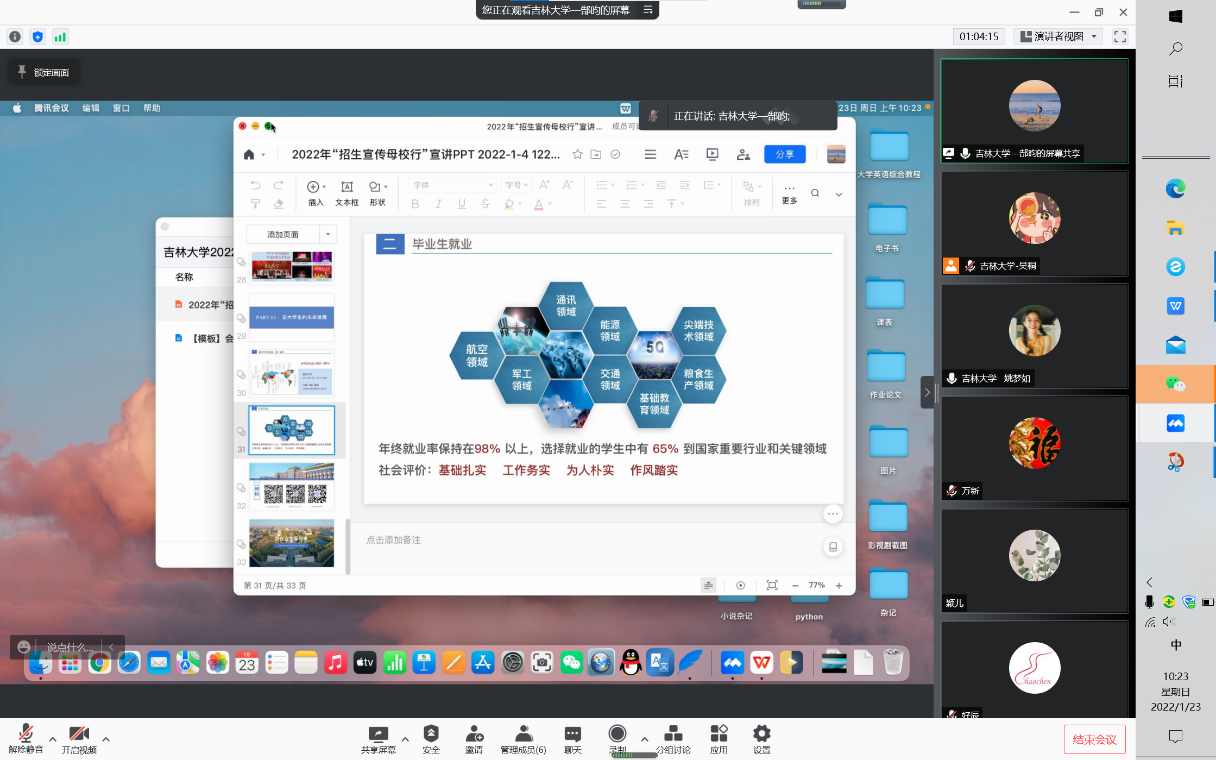
Task: Click the 邀请 invite icon
Action: [474, 738]
